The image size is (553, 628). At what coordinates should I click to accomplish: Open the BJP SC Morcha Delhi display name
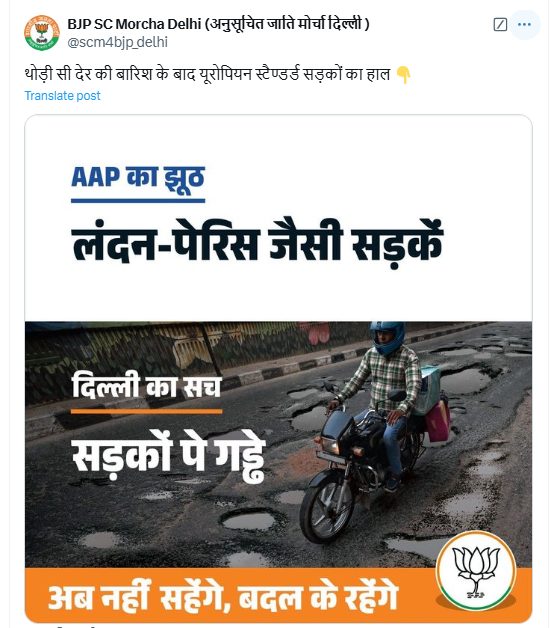coord(218,24)
